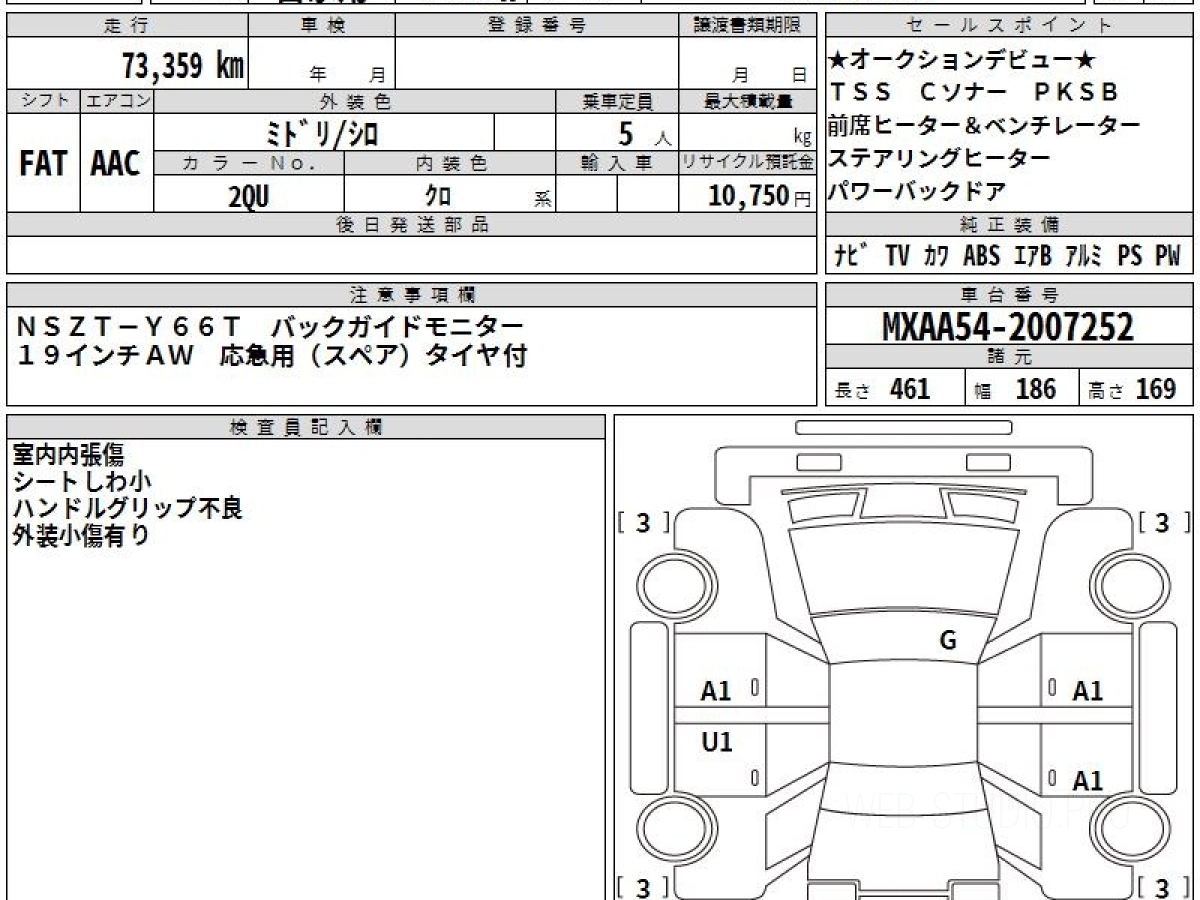
Task: Click the 純正装備 header
Action: 1010,224
